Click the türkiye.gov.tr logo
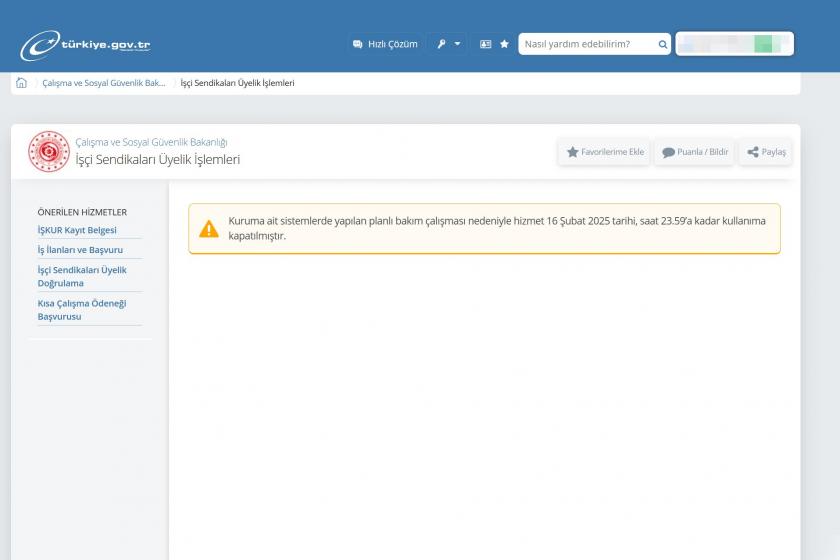The image size is (840, 560). click(85, 45)
